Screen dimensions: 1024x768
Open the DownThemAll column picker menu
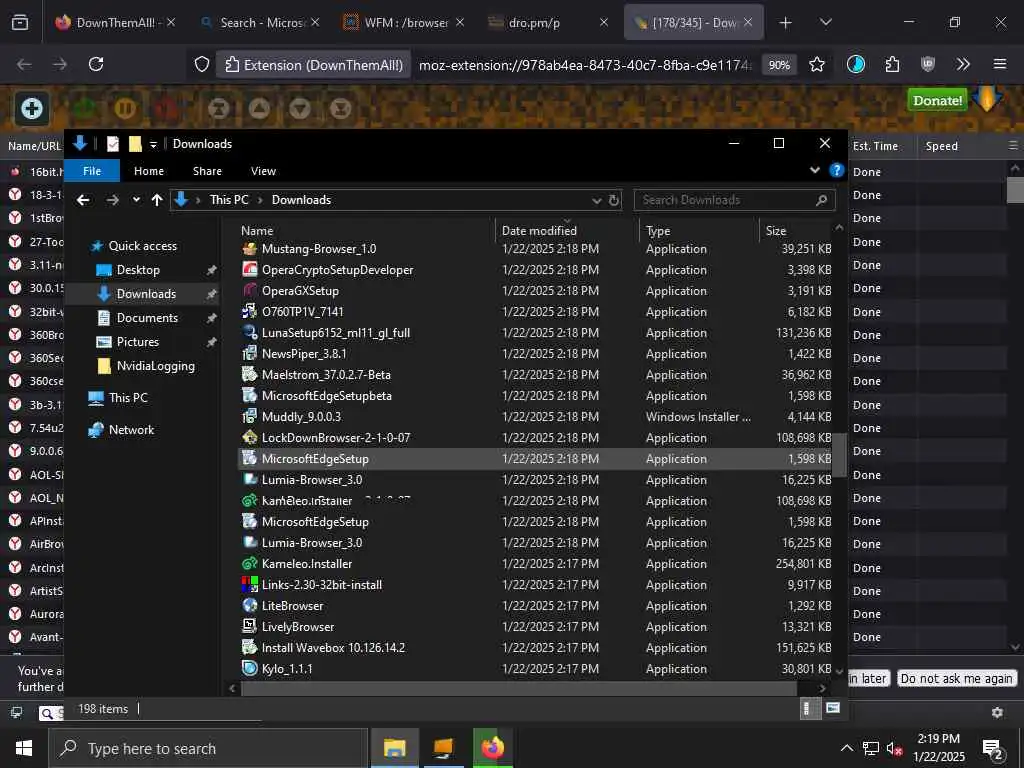1013,146
